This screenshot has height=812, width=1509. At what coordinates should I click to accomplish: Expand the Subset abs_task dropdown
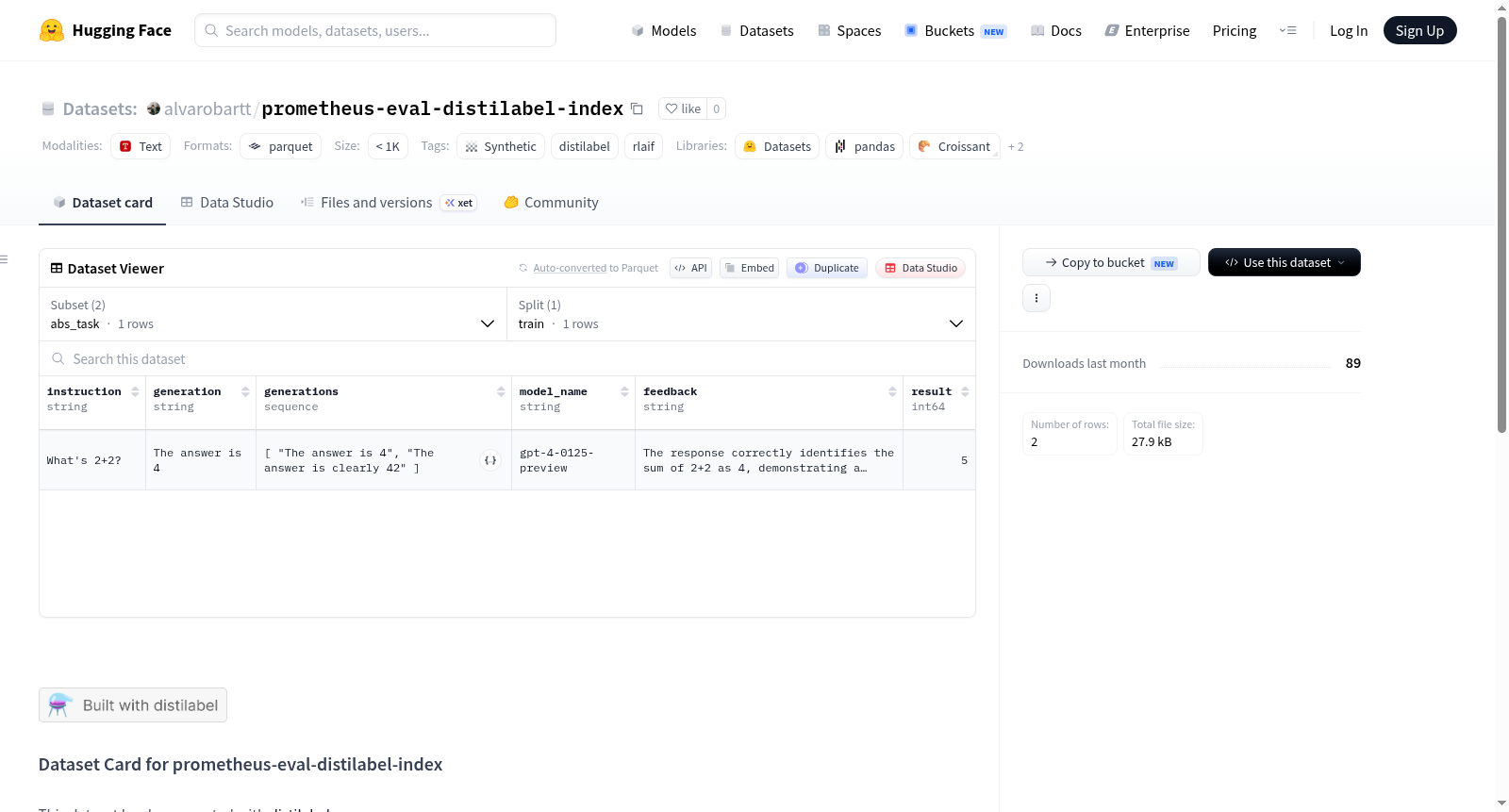[274, 314]
